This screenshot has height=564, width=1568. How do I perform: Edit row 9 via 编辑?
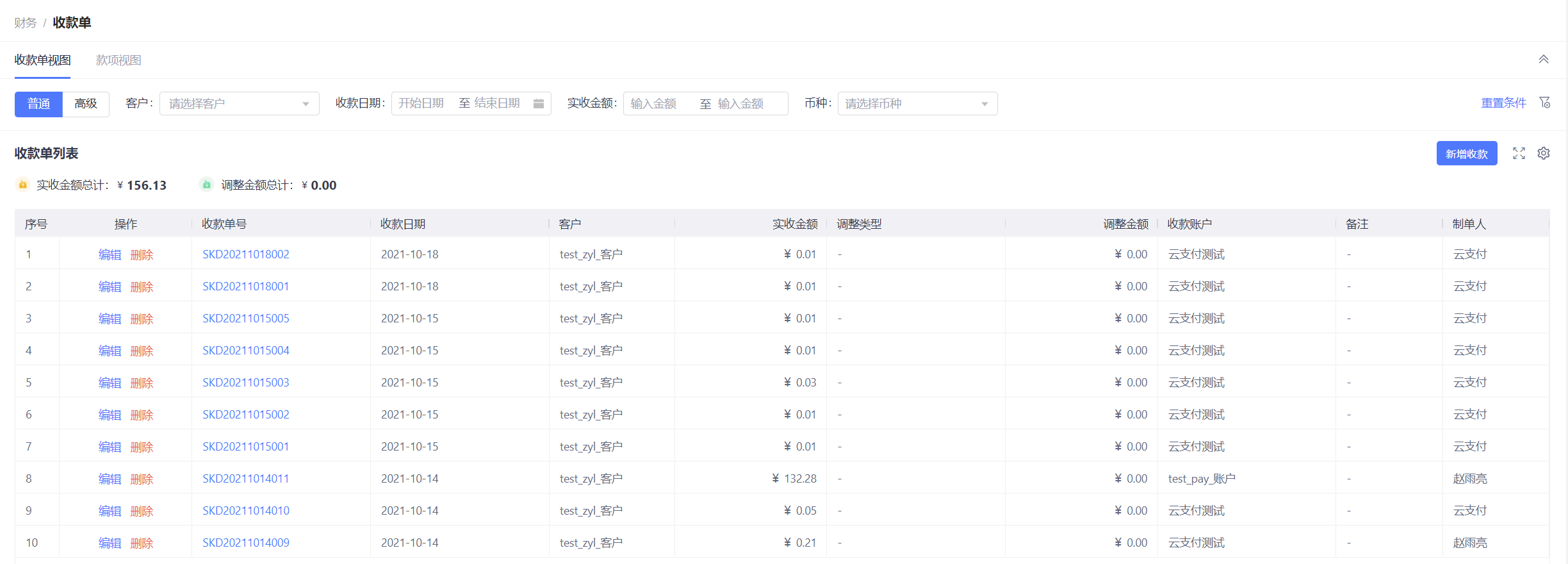[x=110, y=511]
